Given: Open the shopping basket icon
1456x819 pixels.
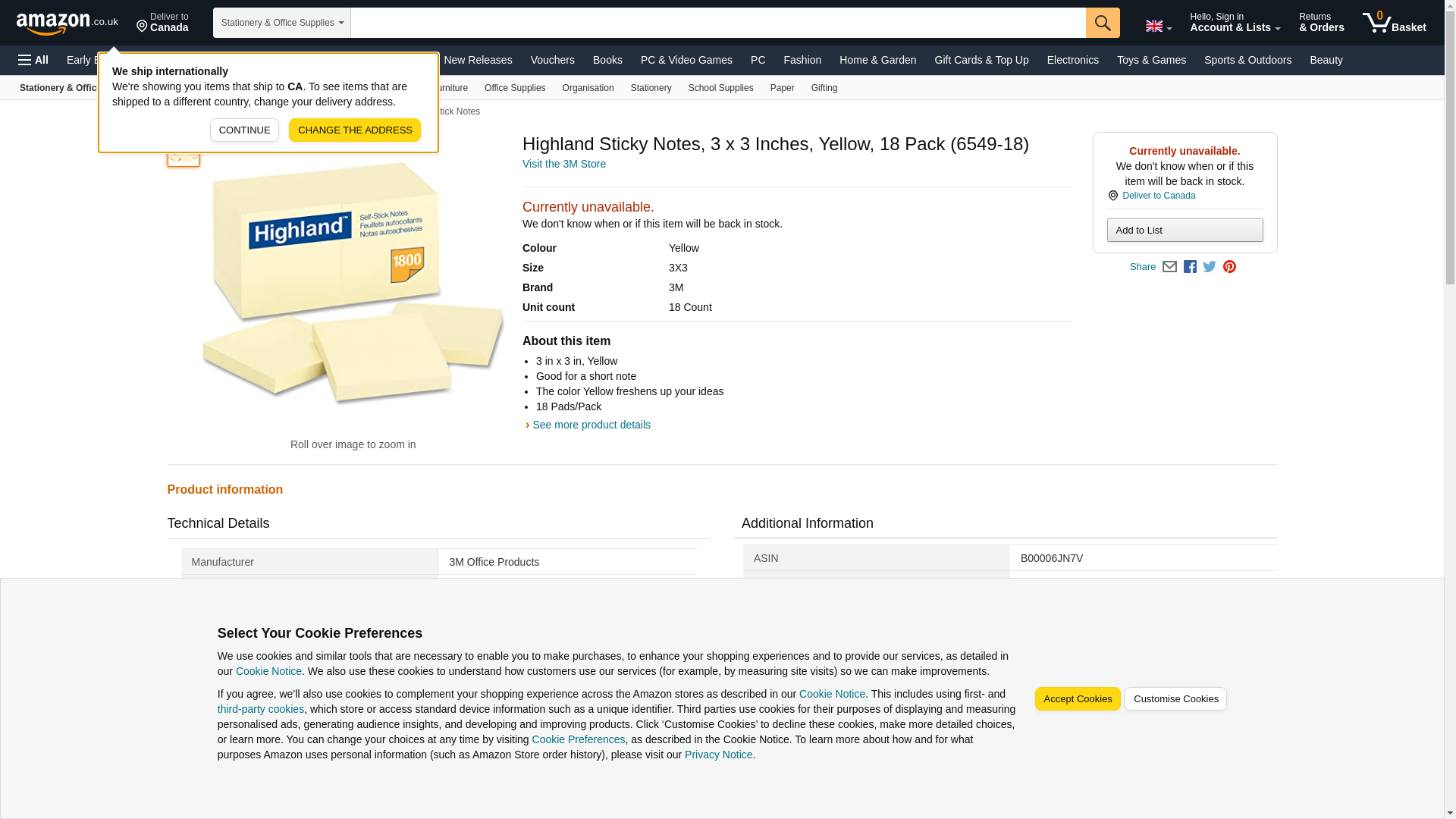Looking at the screenshot, I should (x=1394, y=23).
